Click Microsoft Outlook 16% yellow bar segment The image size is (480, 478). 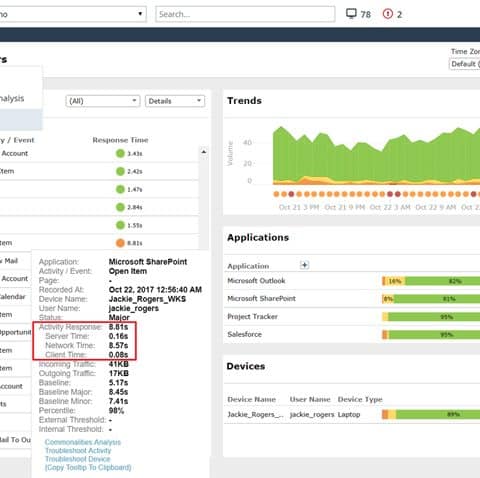click(395, 281)
